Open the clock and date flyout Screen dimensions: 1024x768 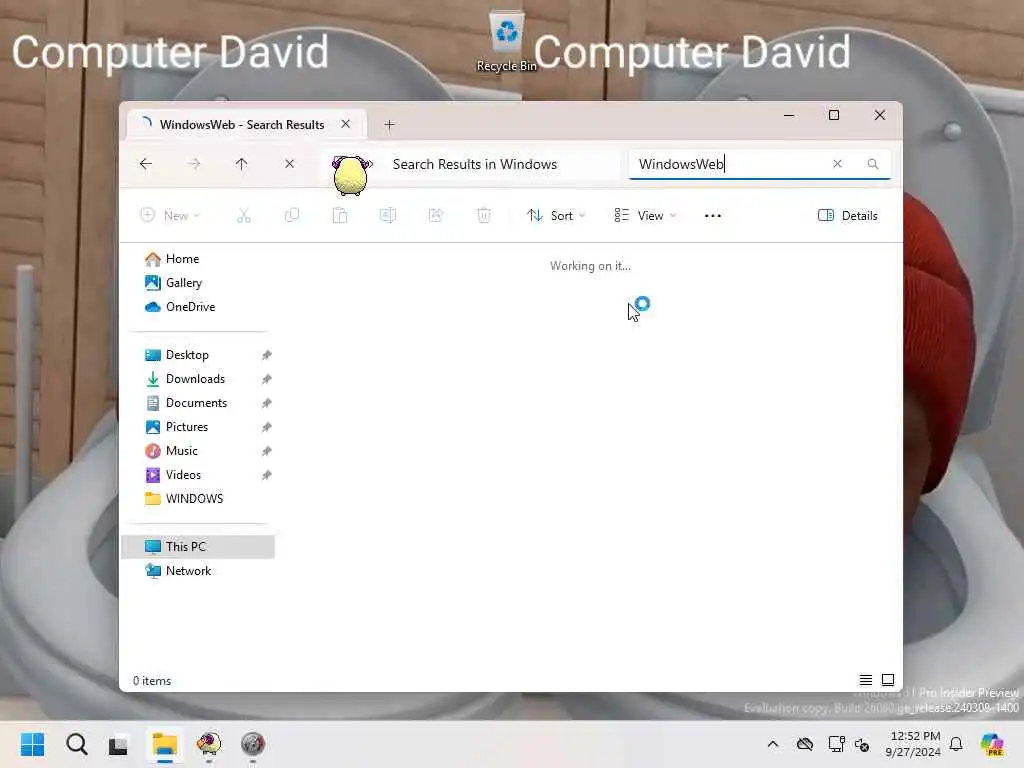point(914,744)
